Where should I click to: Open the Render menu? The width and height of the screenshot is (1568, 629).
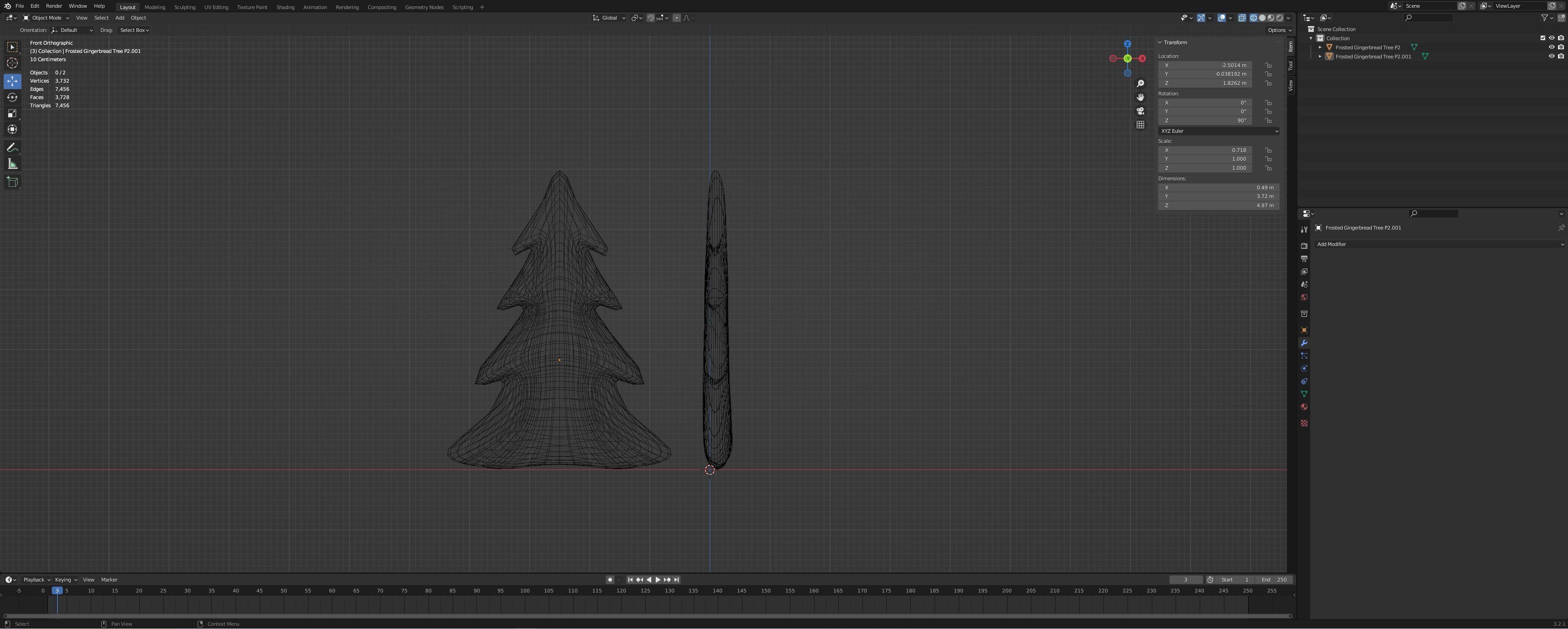tap(53, 7)
